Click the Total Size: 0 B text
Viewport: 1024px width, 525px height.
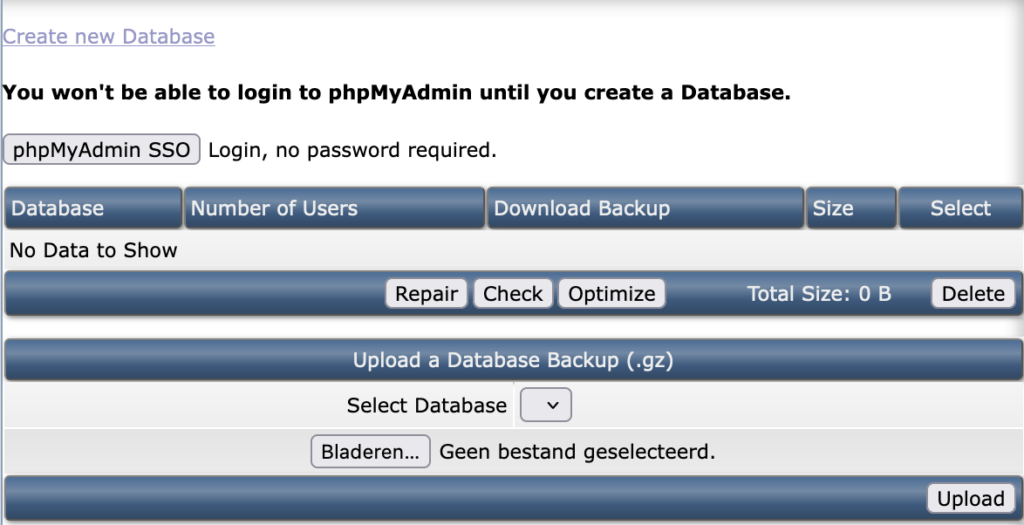tap(819, 294)
